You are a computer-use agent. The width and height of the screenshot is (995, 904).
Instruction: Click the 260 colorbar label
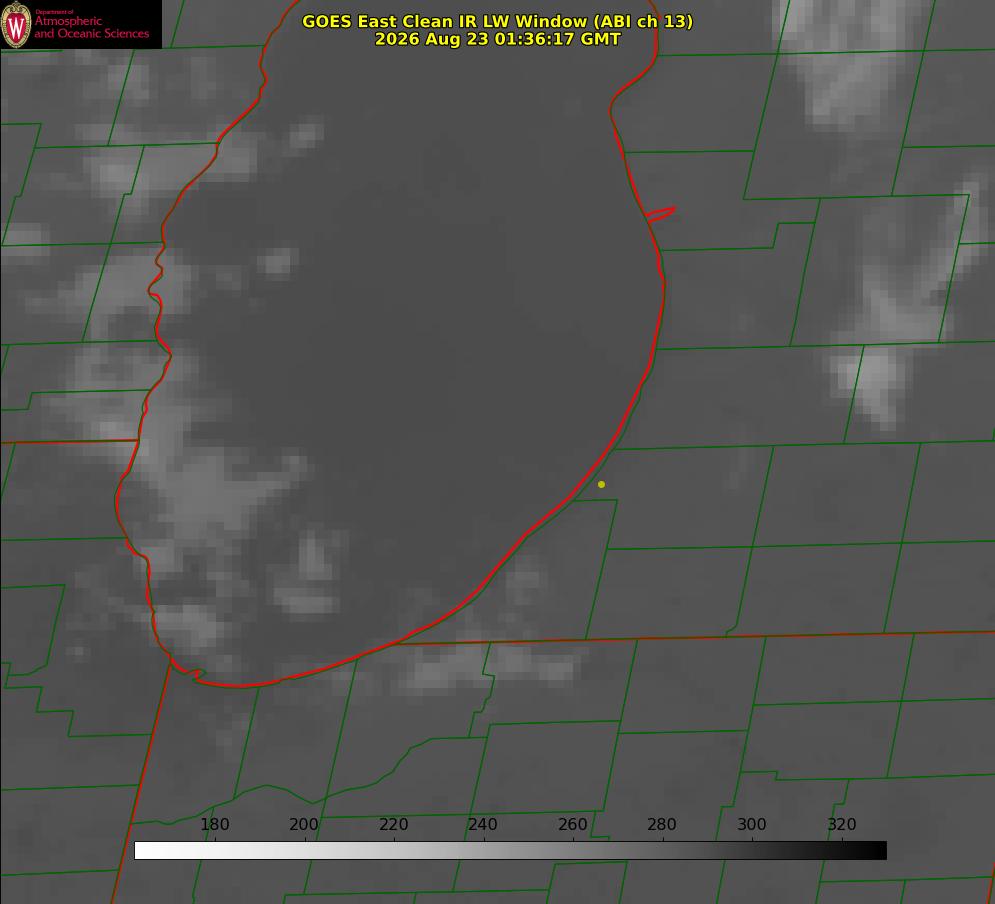pyautogui.click(x=572, y=824)
